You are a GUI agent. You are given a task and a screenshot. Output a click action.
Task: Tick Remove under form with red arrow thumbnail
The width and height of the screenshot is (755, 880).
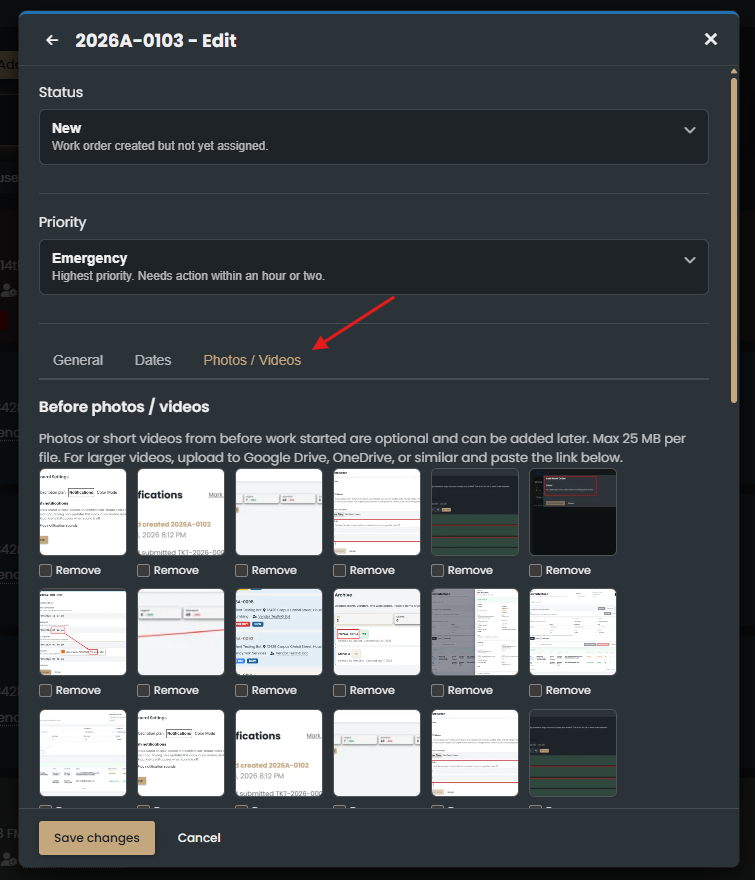pos(45,691)
